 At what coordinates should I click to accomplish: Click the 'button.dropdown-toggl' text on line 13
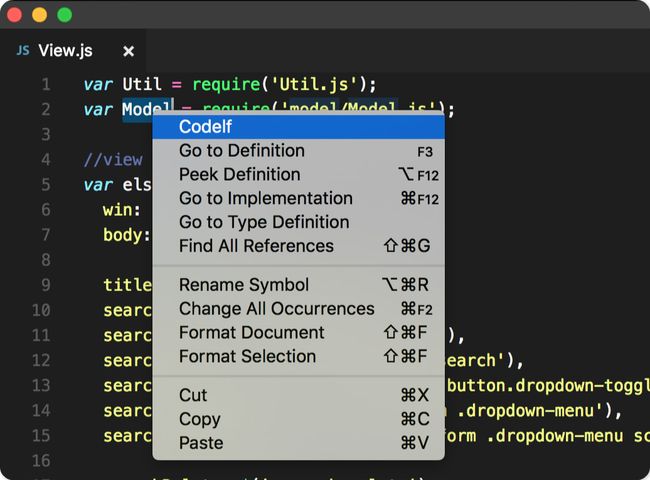(x=548, y=386)
